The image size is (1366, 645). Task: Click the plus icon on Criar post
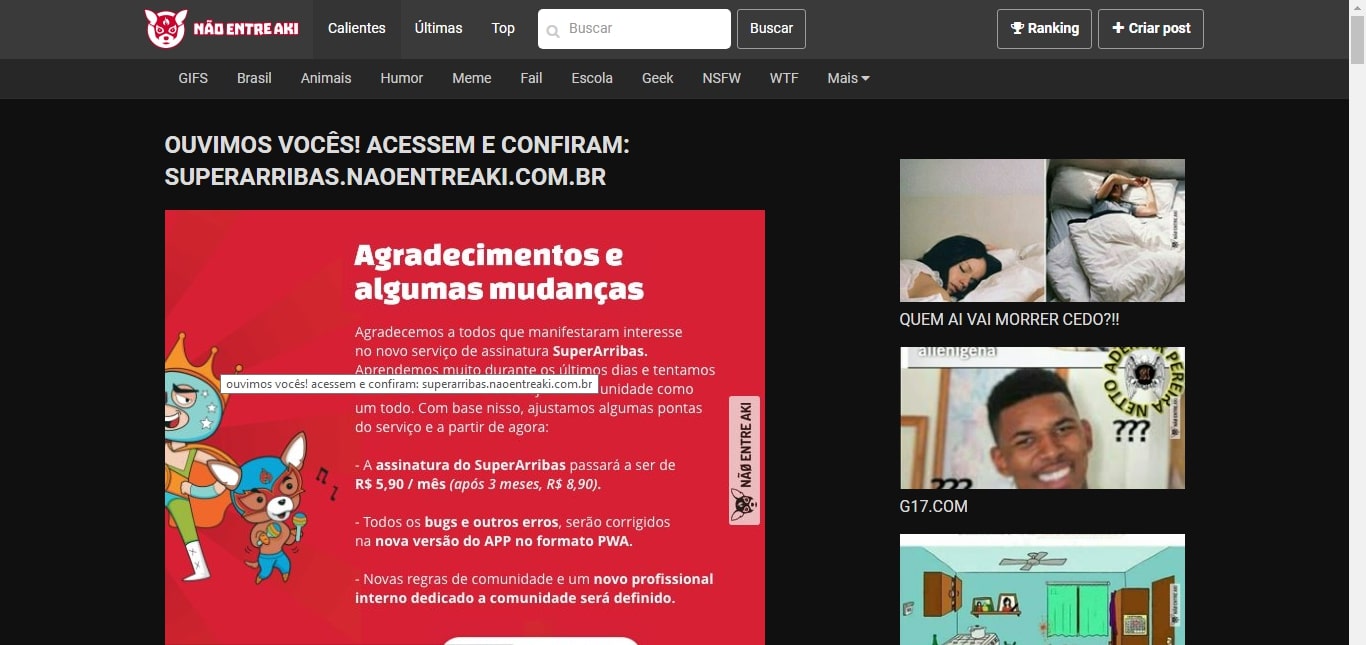(1118, 28)
